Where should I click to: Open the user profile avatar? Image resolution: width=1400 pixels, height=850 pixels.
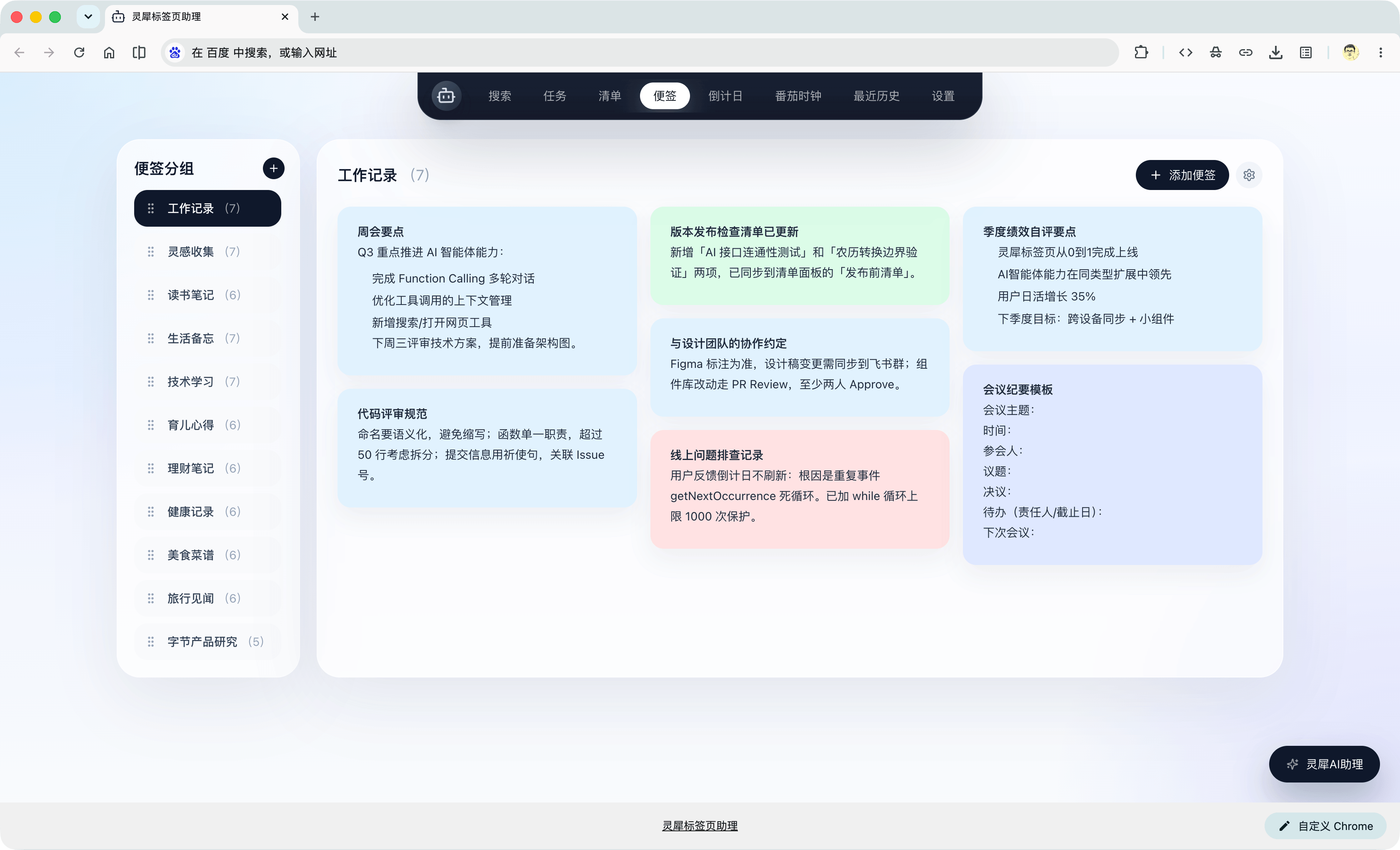pyautogui.click(x=1350, y=52)
